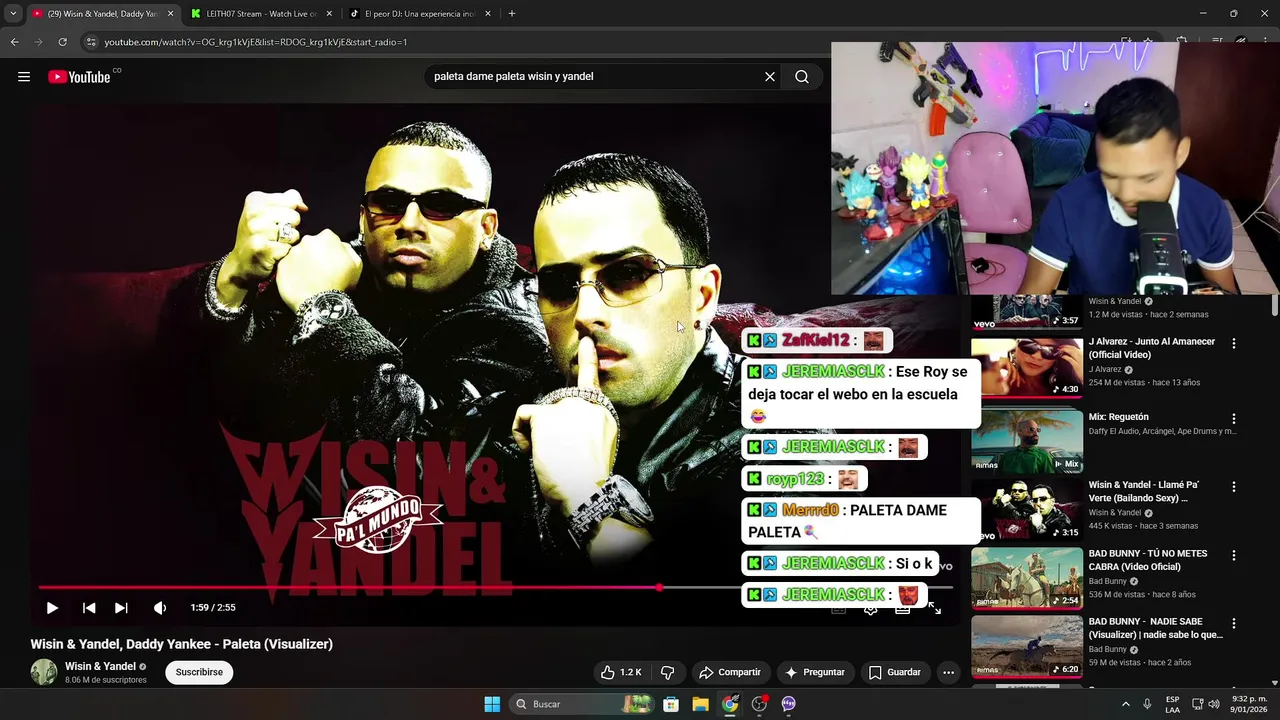Open the taskbar Buscar search box

(x=583, y=704)
